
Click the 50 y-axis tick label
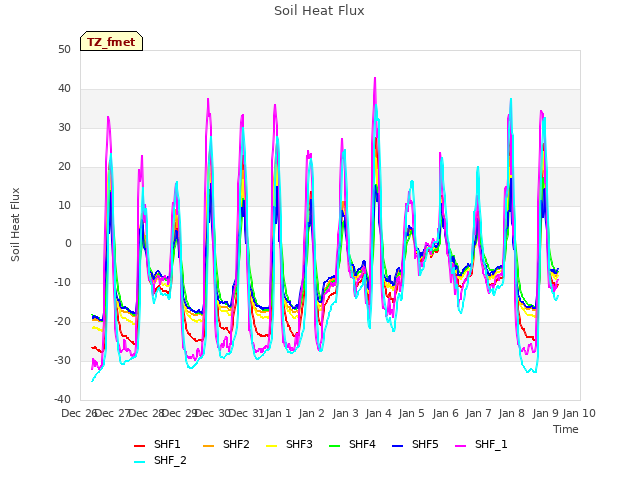[64, 49]
